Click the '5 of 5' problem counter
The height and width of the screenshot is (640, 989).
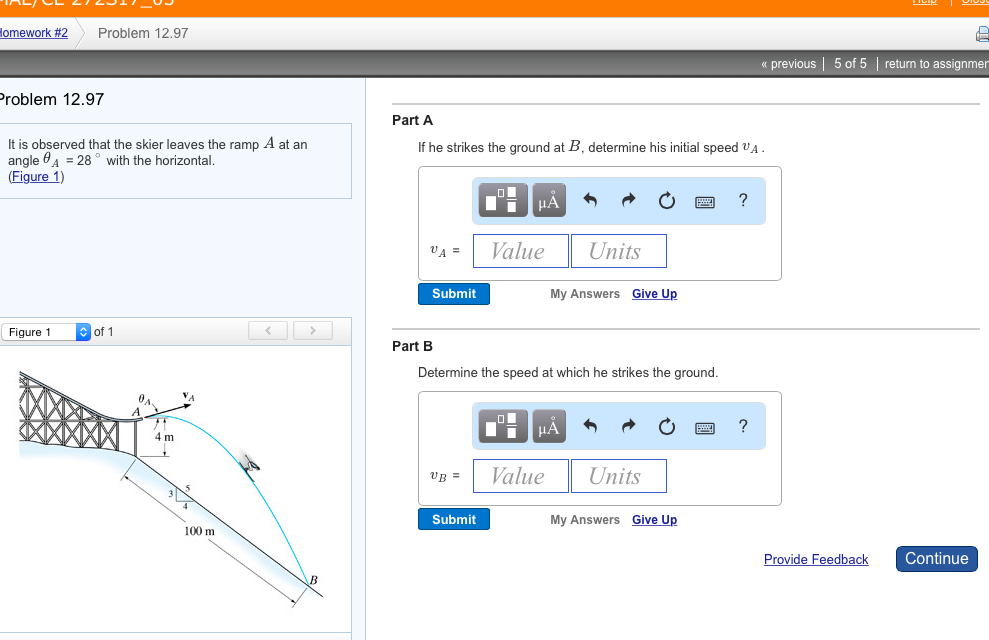click(850, 64)
